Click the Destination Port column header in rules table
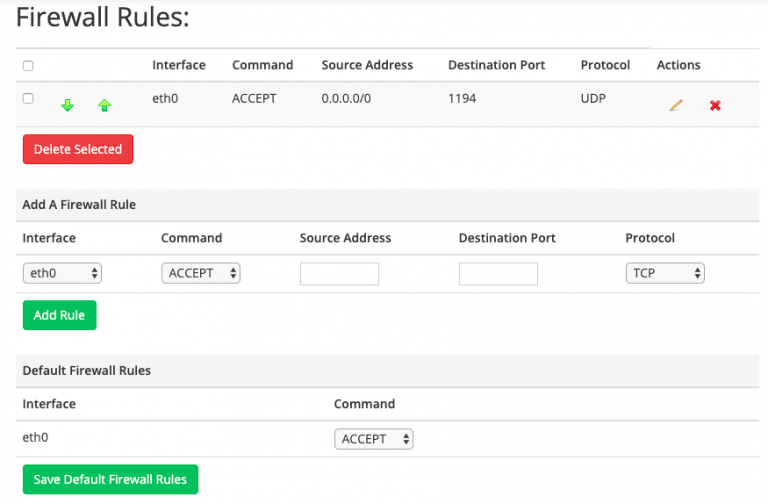The height and width of the screenshot is (504, 768). coord(496,65)
